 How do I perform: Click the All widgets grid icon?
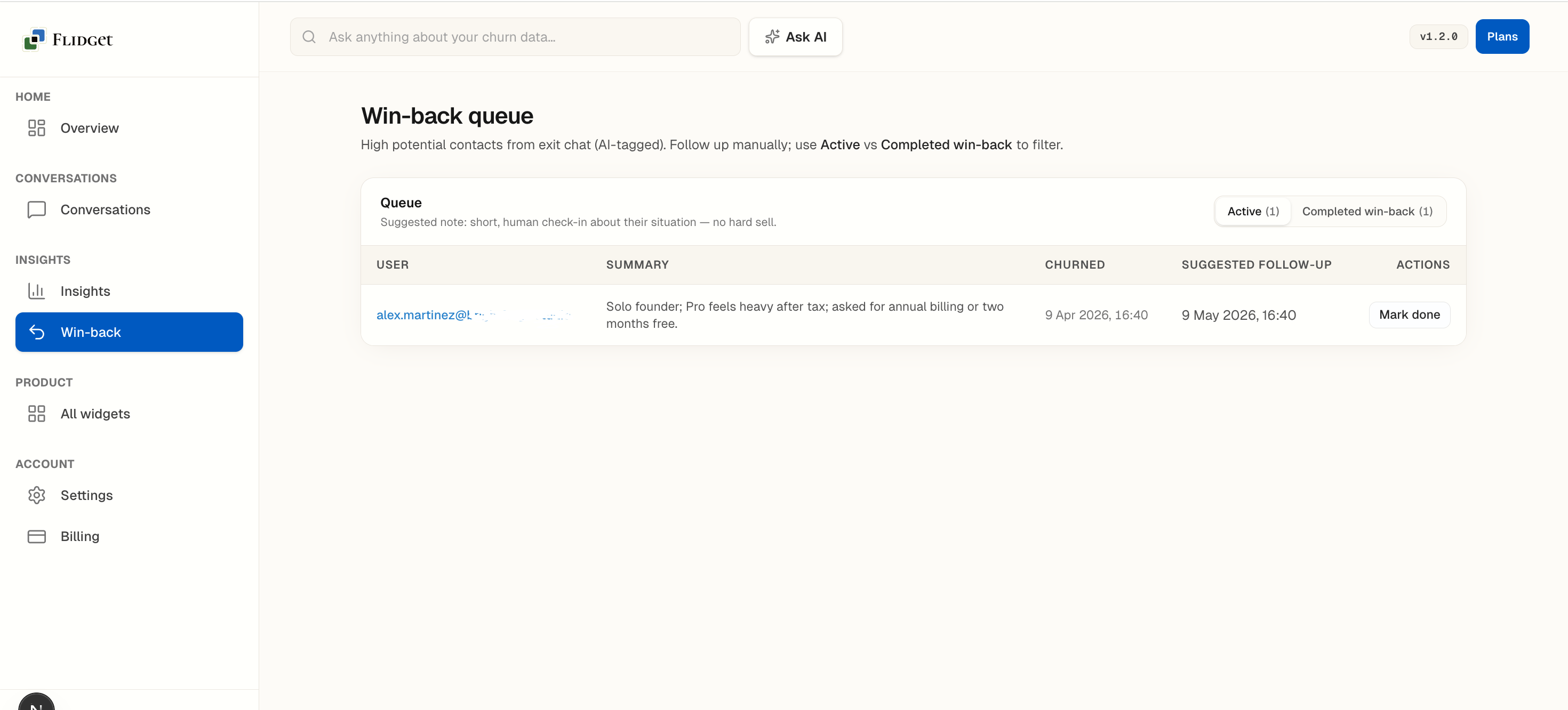pos(36,414)
